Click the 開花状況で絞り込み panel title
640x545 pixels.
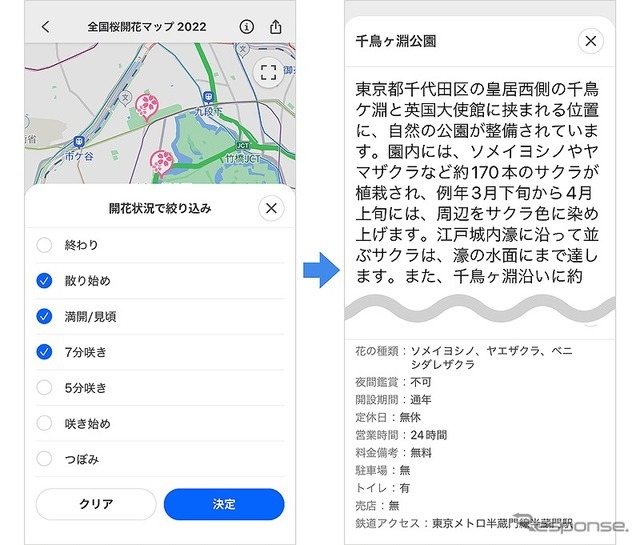click(x=160, y=209)
